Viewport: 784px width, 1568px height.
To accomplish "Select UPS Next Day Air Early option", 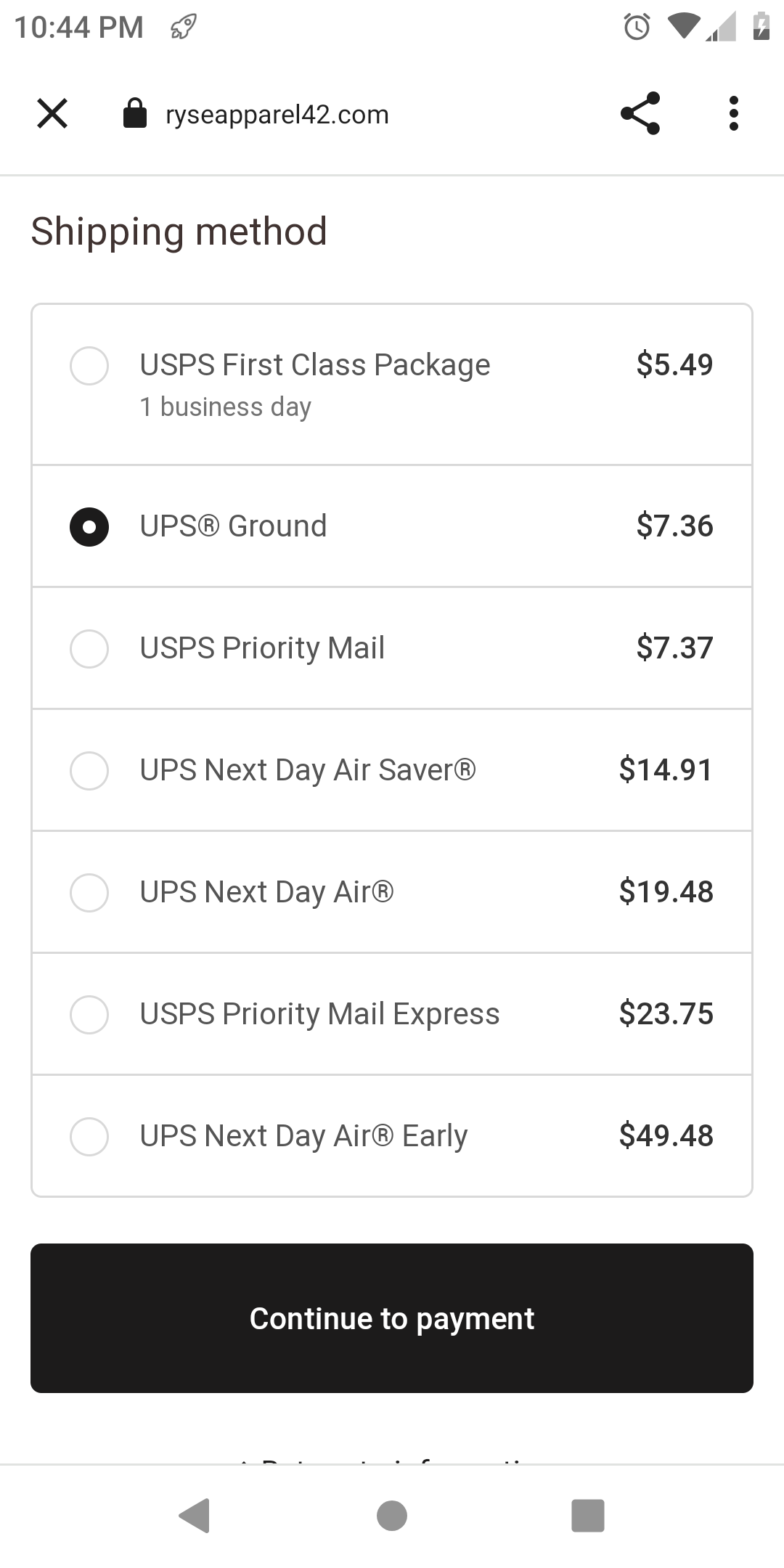I will pyautogui.click(x=89, y=1136).
